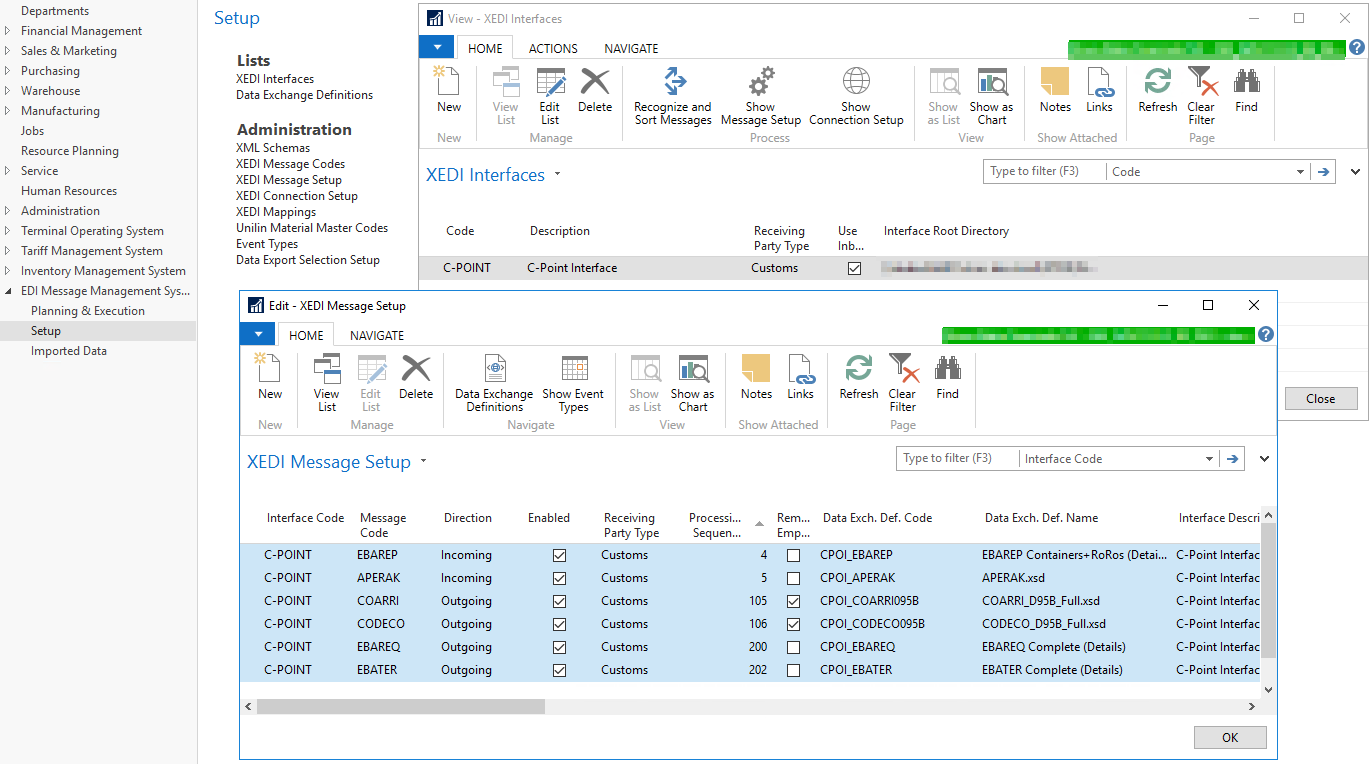Click filter text box in Message Setup
This screenshot has width=1371, height=764.
click(957, 459)
